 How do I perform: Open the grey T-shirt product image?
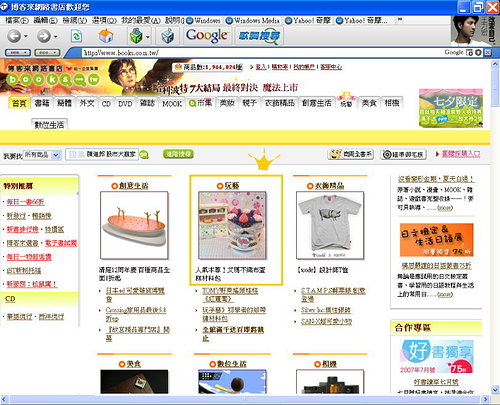coord(330,225)
